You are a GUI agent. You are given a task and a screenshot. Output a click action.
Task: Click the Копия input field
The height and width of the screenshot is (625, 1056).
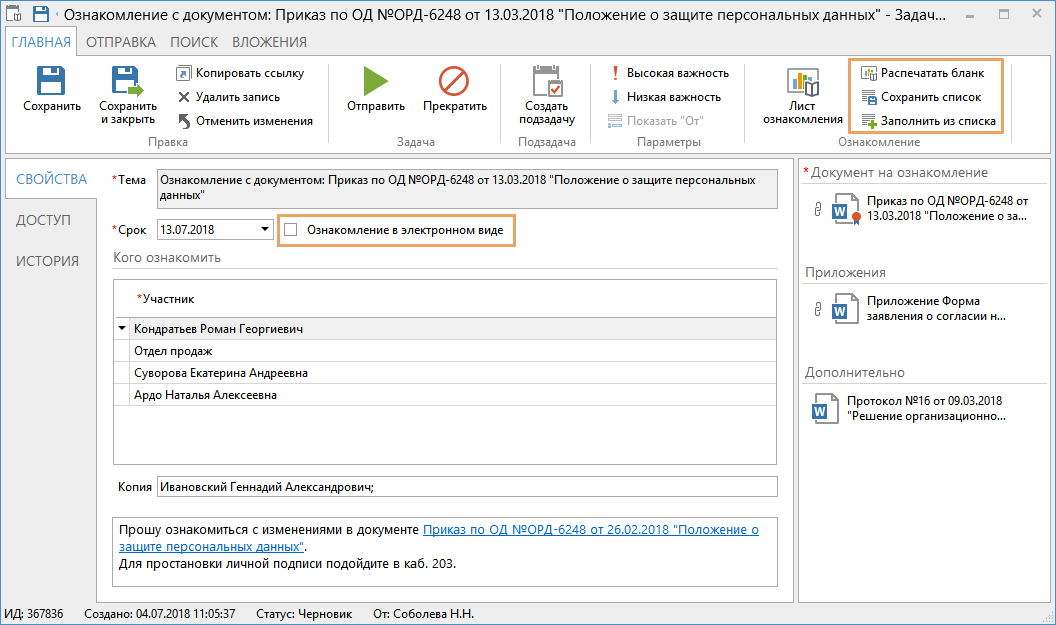click(x=465, y=487)
